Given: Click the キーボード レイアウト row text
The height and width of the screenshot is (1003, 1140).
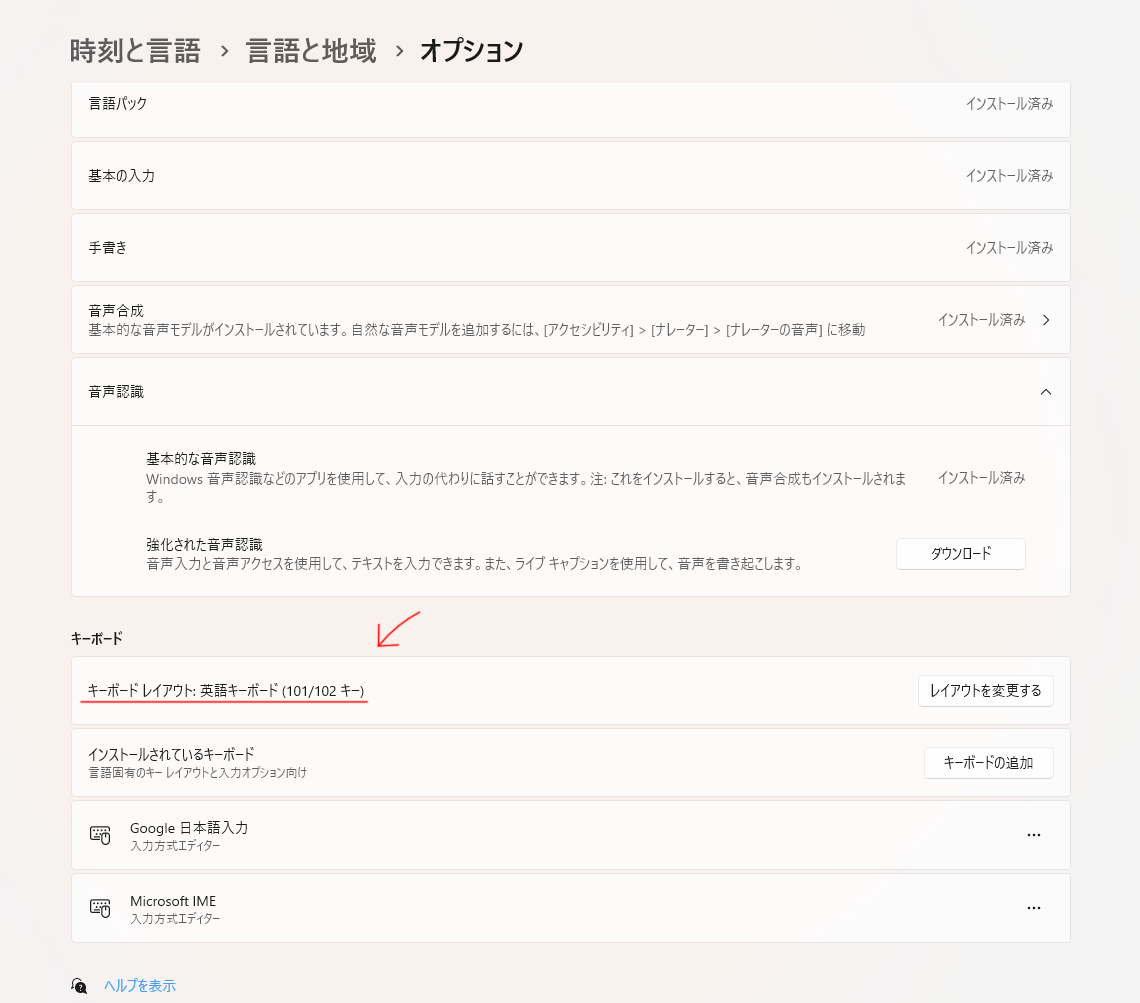Looking at the screenshot, I should [x=226, y=691].
